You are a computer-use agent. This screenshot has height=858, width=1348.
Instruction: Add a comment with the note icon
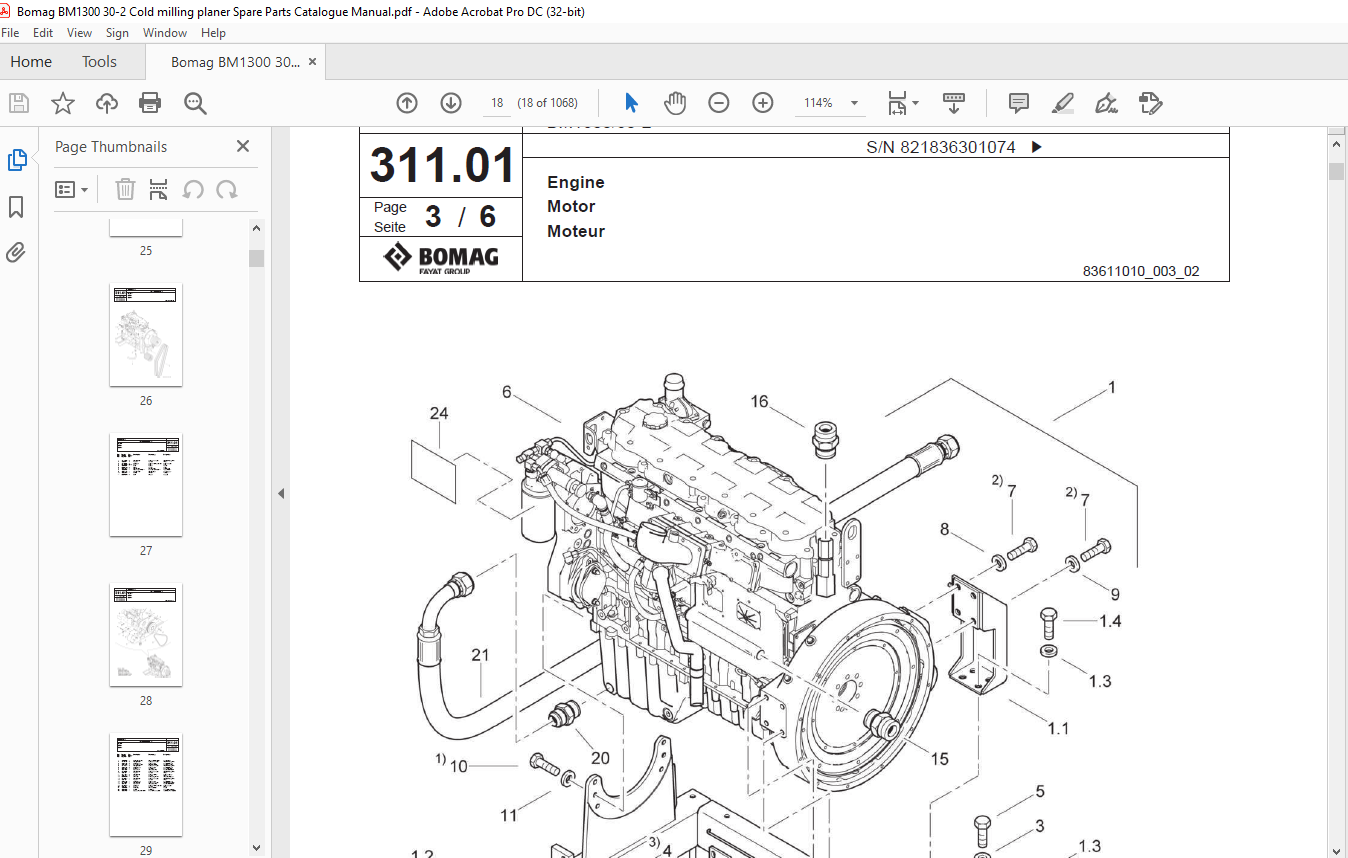pyautogui.click(x=1019, y=103)
